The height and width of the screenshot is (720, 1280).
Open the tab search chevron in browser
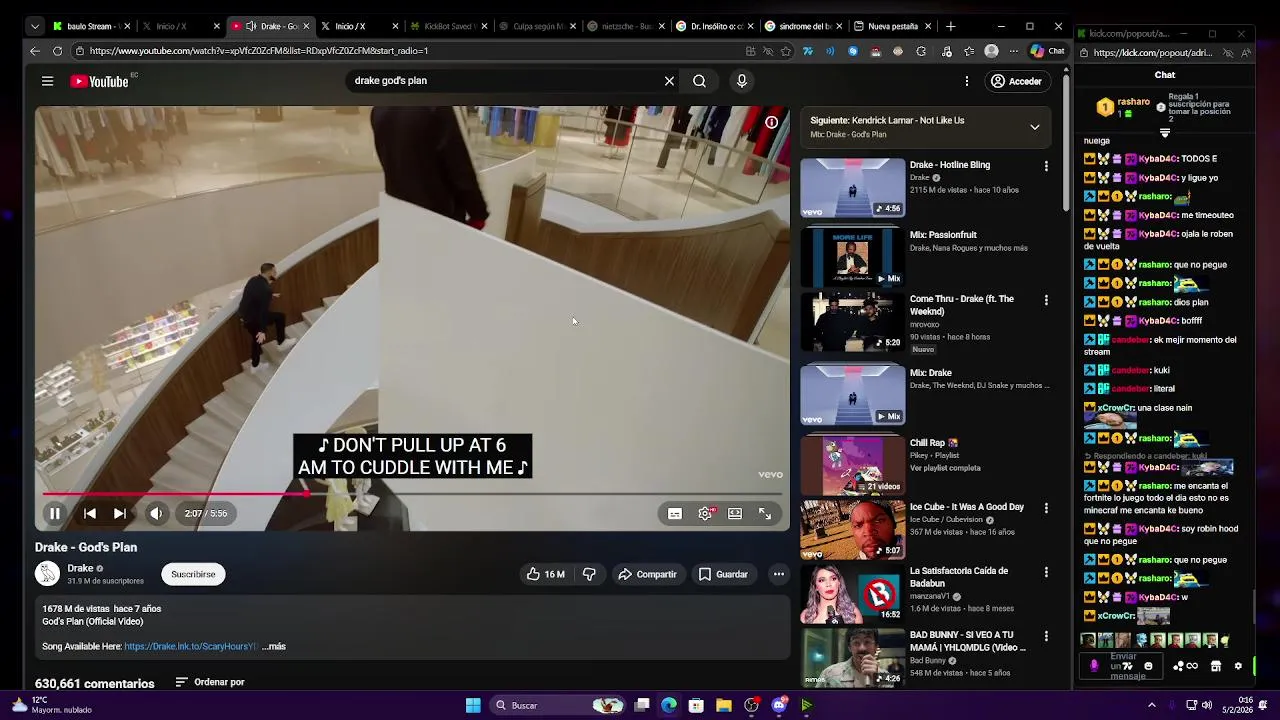click(35, 26)
